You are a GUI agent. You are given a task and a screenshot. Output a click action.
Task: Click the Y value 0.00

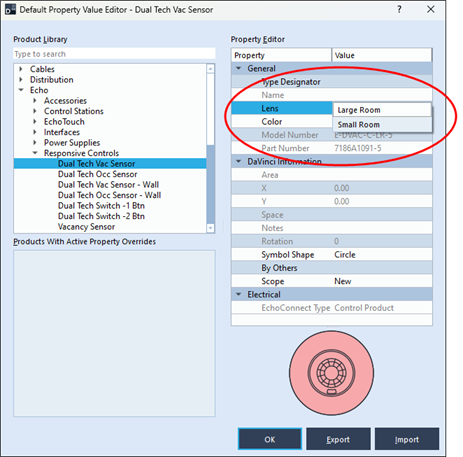coord(342,201)
